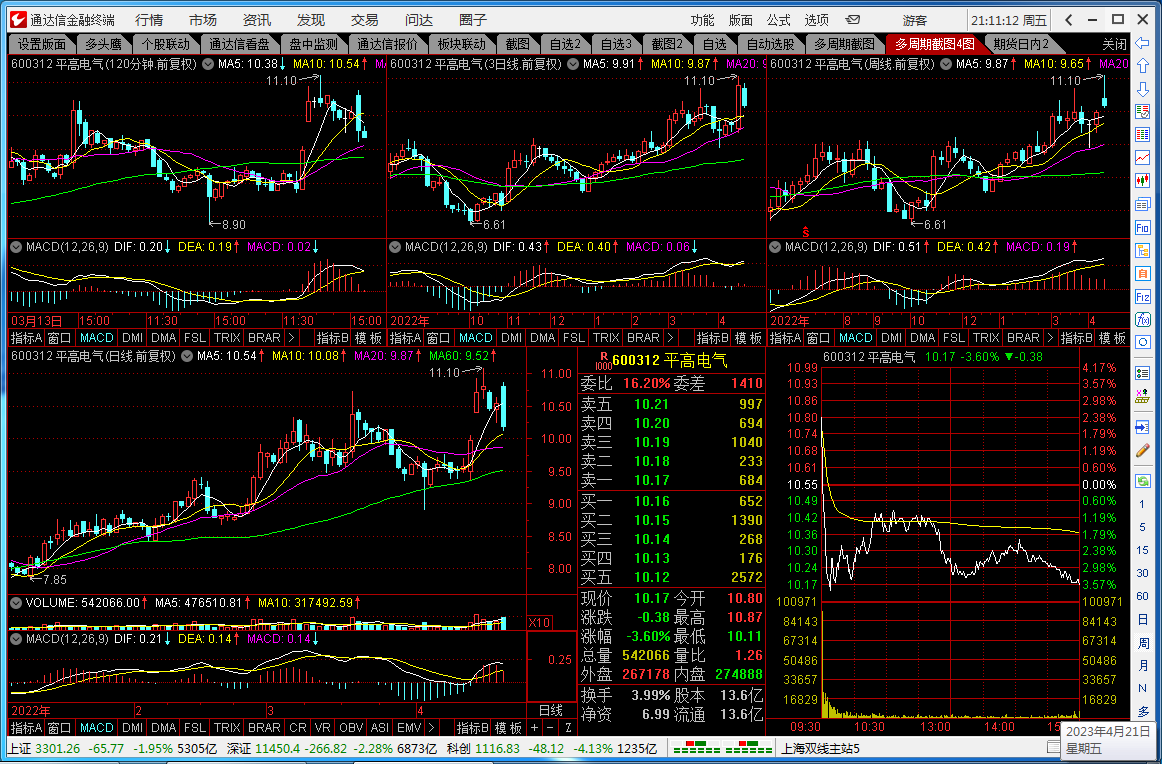Click the red-green market breadth bar in status bar

tap(723, 748)
